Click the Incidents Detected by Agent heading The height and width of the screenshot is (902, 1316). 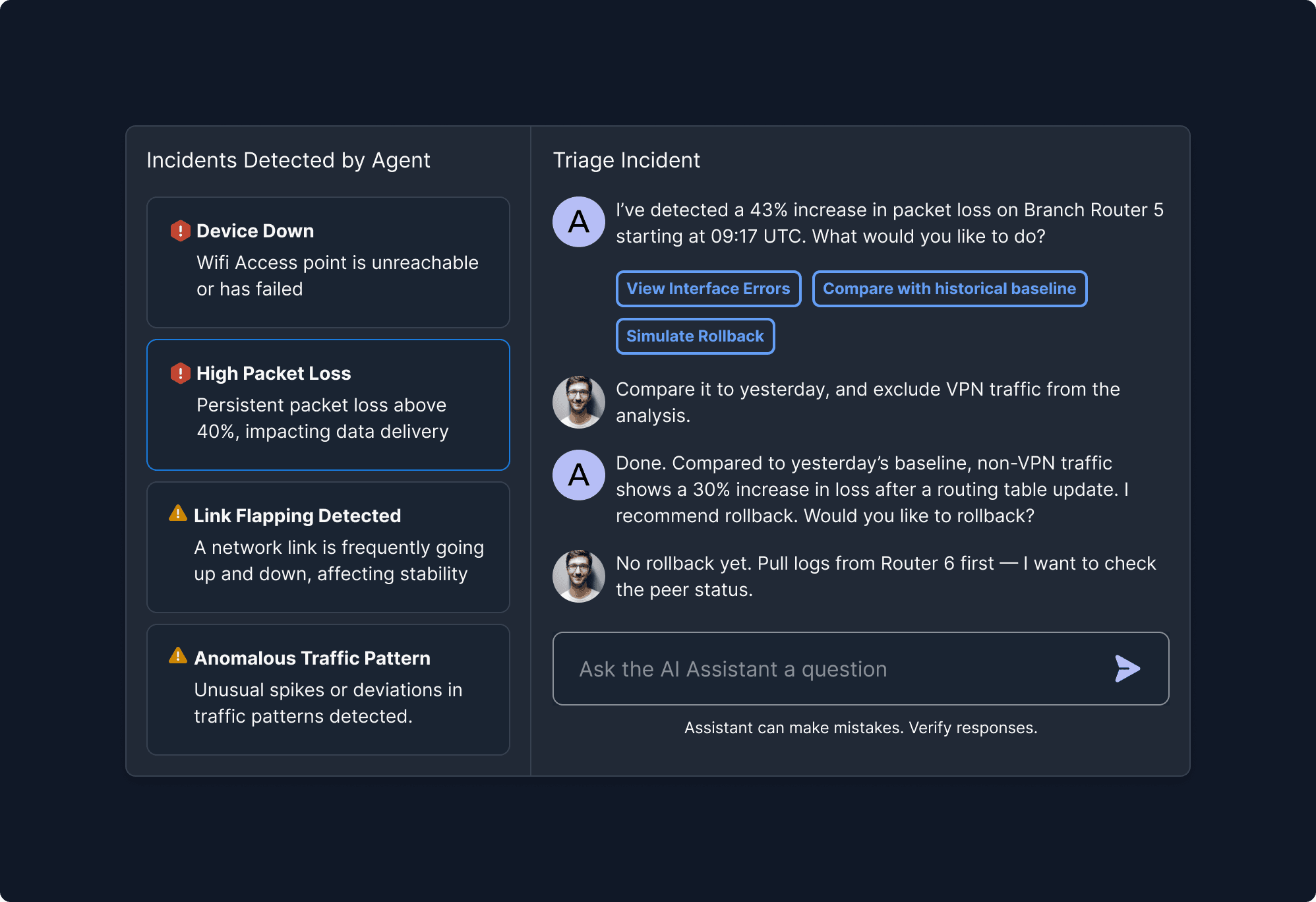tap(288, 160)
